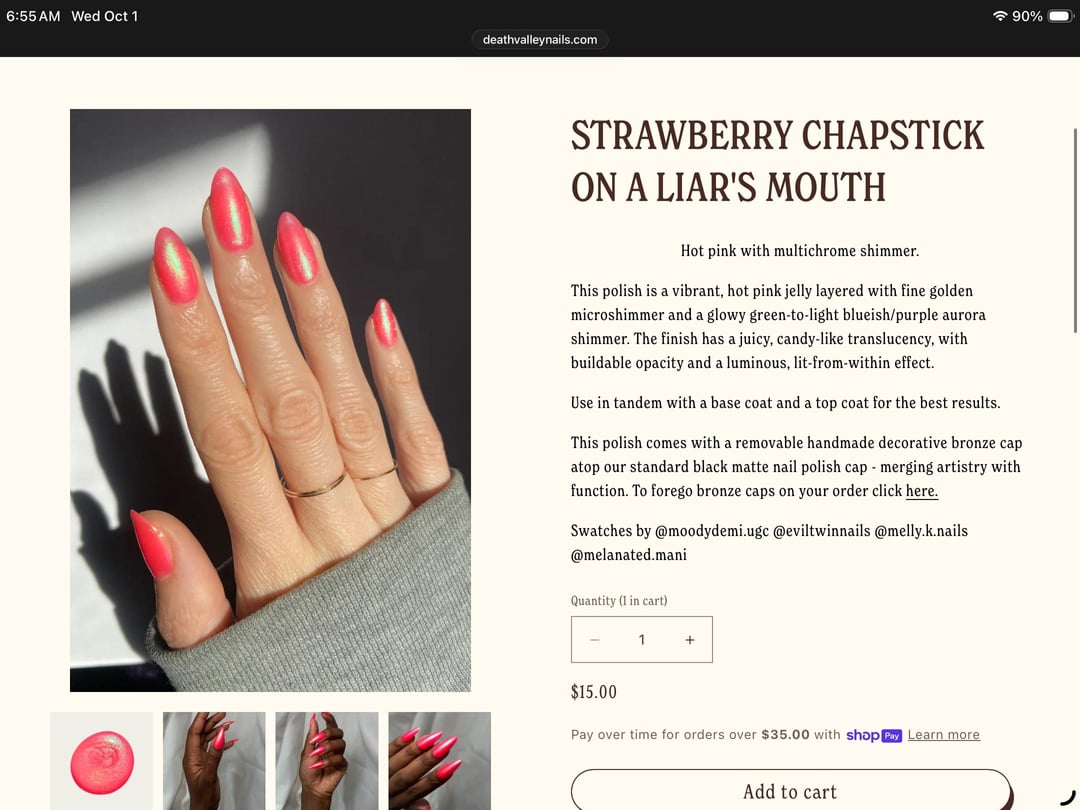Click the page scrollbar on the right edge

point(1075,231)
